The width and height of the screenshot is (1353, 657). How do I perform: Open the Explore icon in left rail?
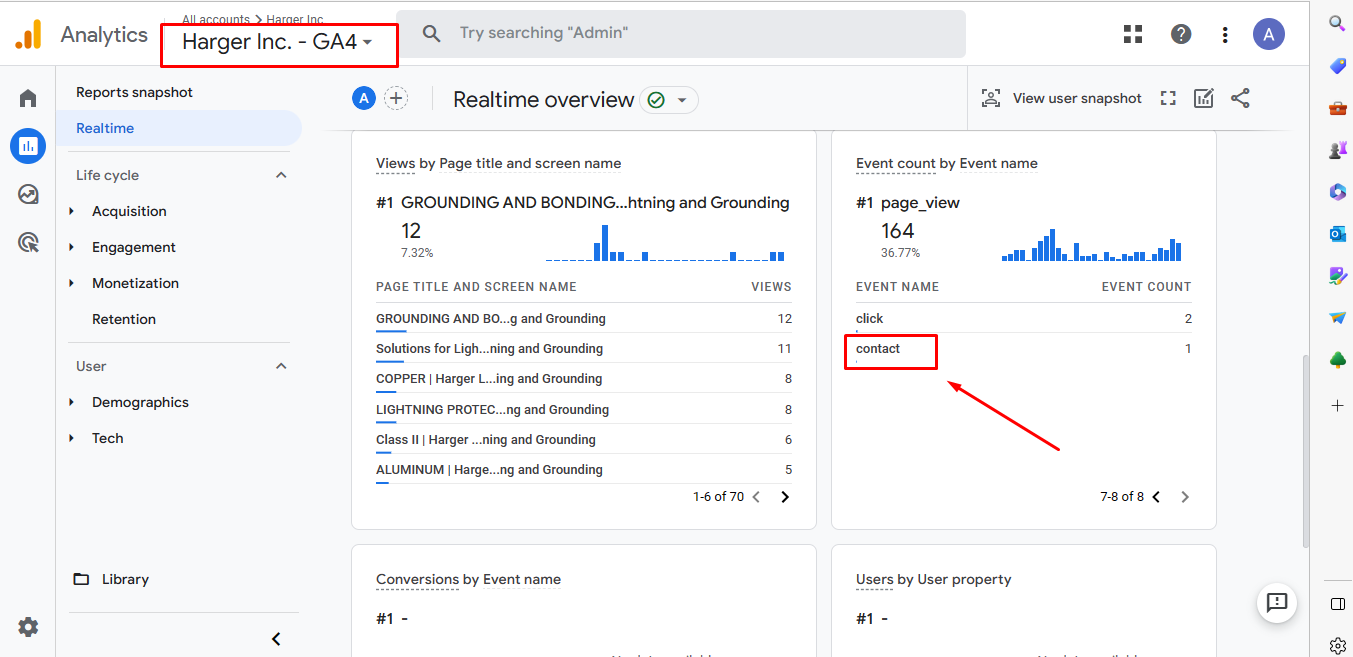[x=28, y=194]
